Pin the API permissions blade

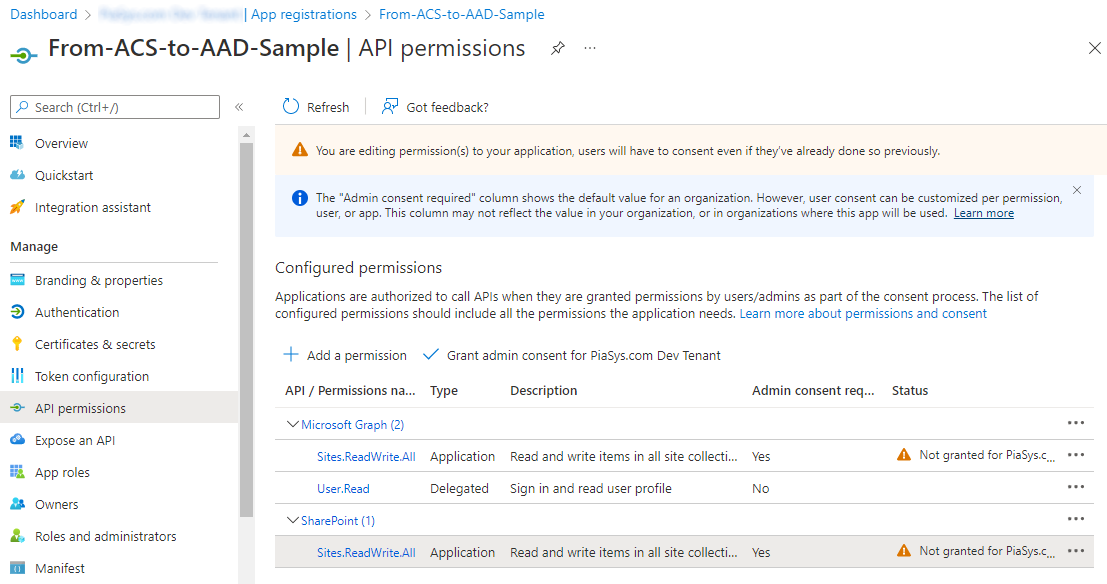pyautogui.click(x=557, y=47)
